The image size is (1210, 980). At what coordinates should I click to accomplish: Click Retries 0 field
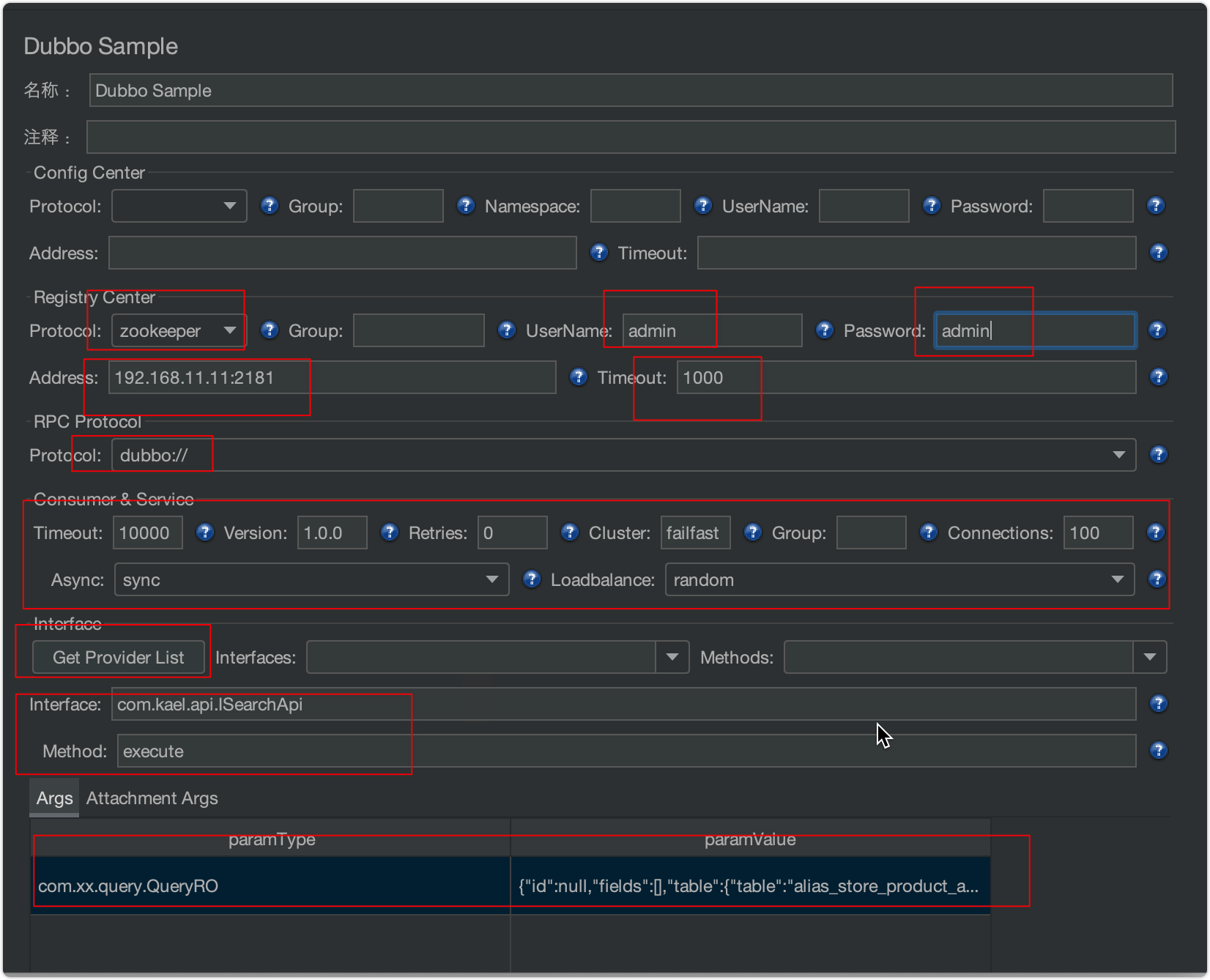pyautogui.click(x=513, y=532)
